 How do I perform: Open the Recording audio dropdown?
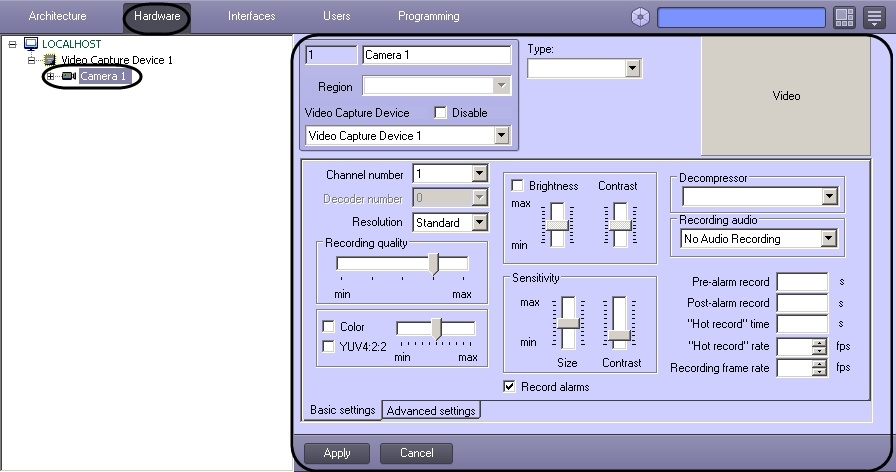[827, 239]
